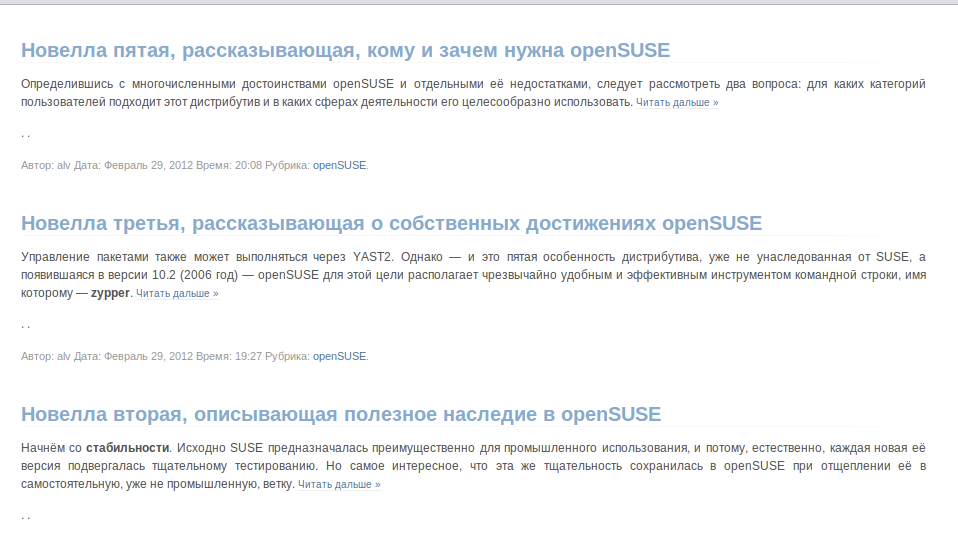
Task: Open the article titled 'Новелла пятая'
Action: (345, 50)
